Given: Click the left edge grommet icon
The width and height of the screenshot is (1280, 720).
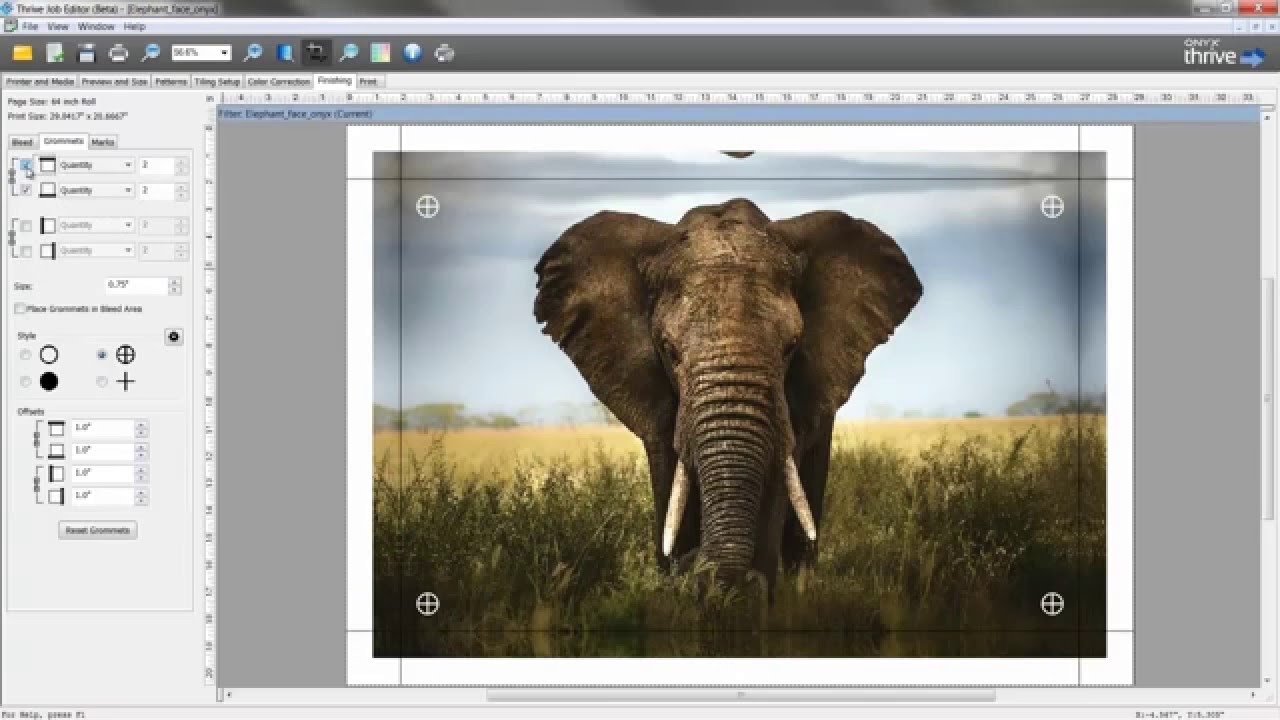Looking at the screenshot, I should click(47, 226).
